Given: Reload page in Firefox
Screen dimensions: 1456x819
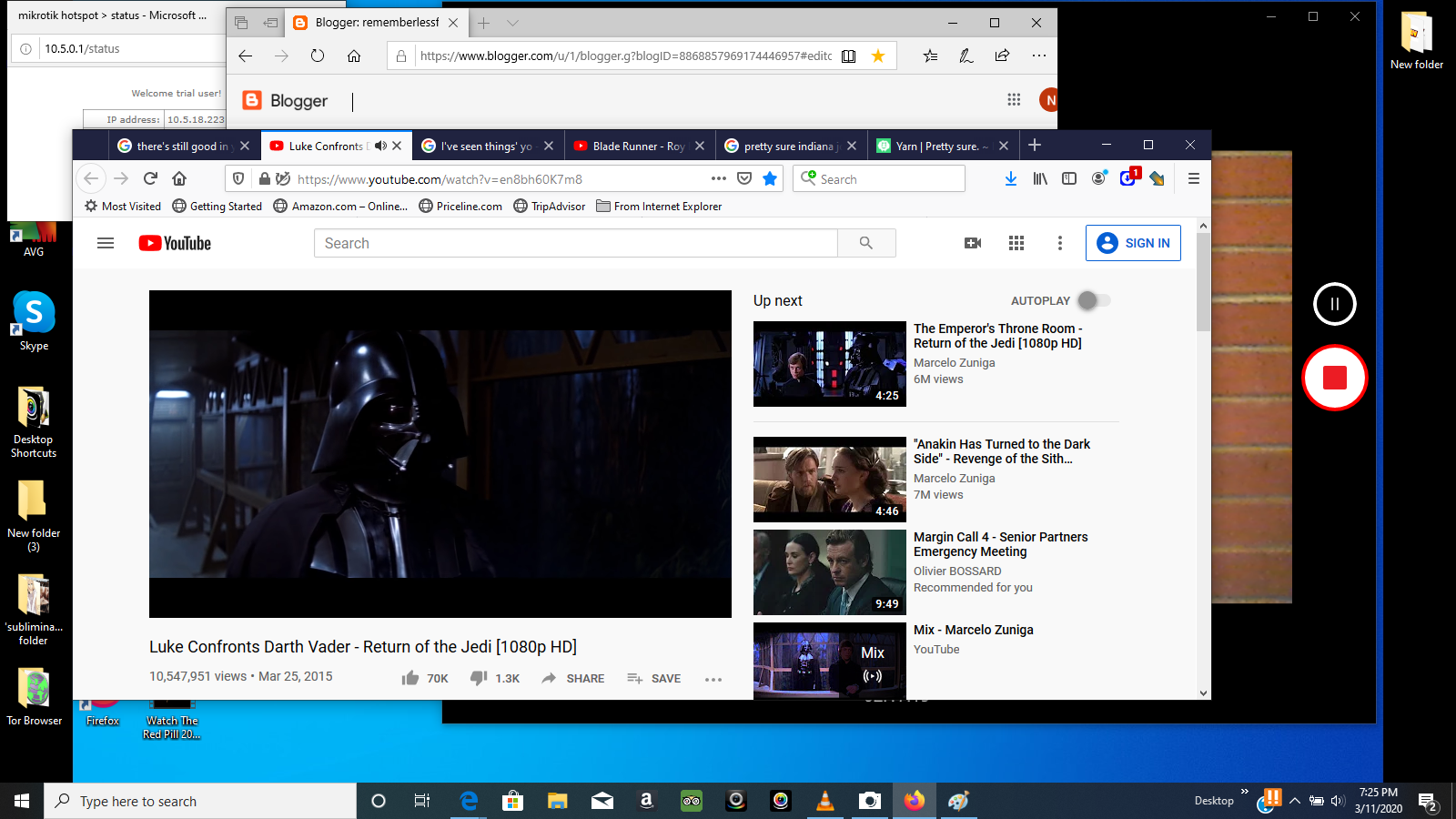Looking at the screenshot, I should [x=151, y=178].
